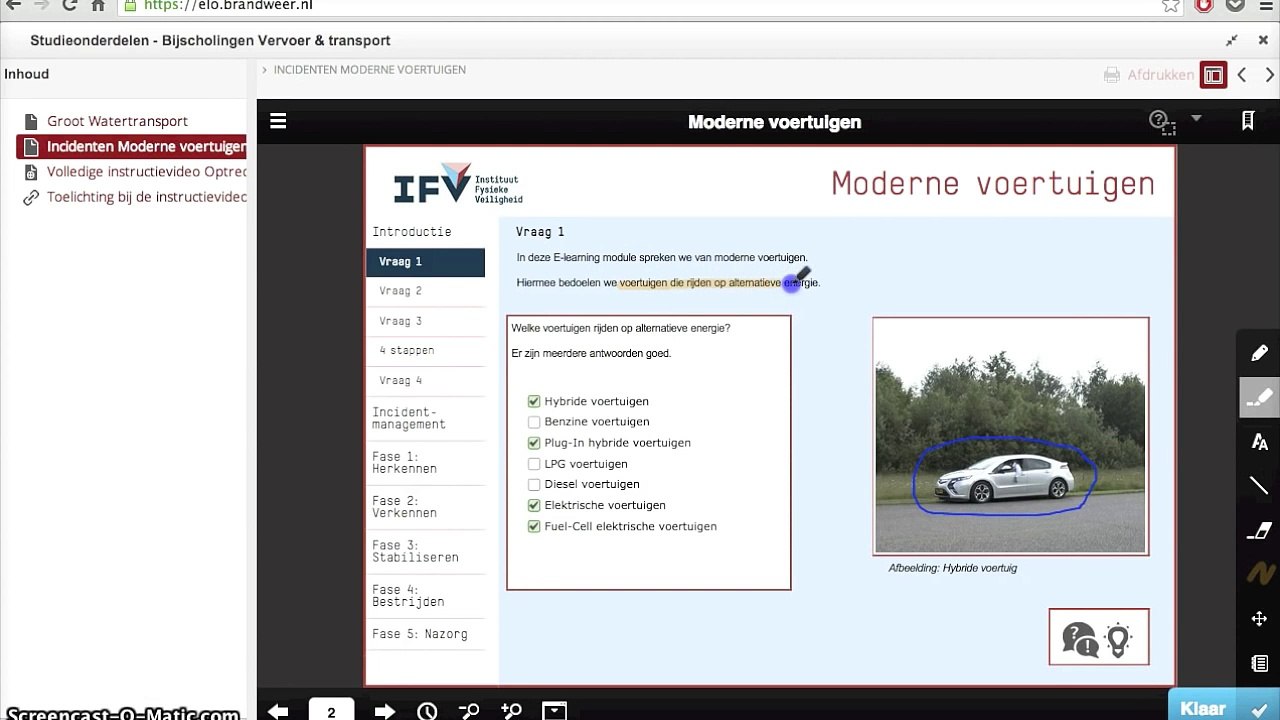Click the hint speech bubble and lightbulb icon
The height and width of the screenshot is (720, 1280).
pyautogui.click(x=1098, y=637)
